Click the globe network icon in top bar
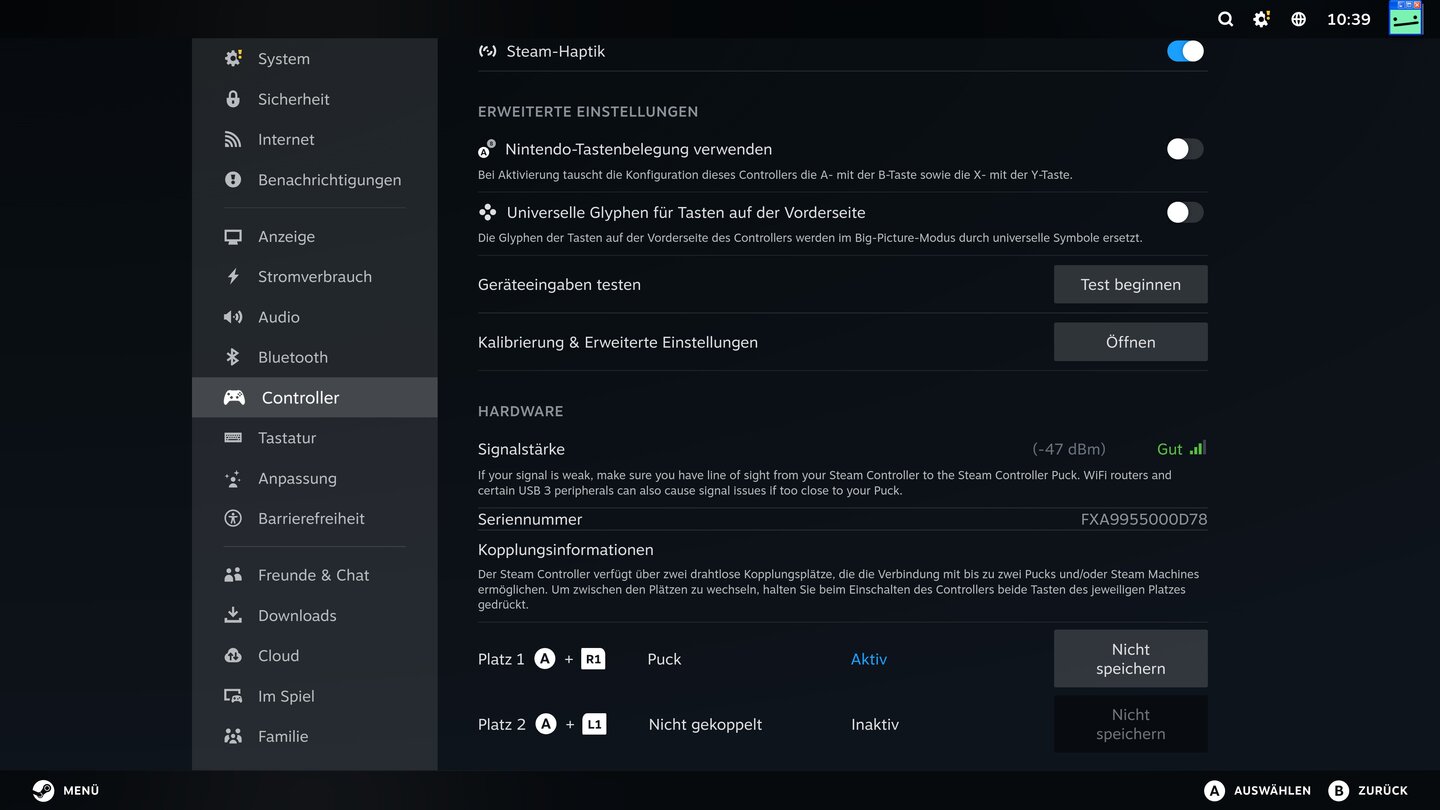1440x810 pixels. pos(1298,19)
